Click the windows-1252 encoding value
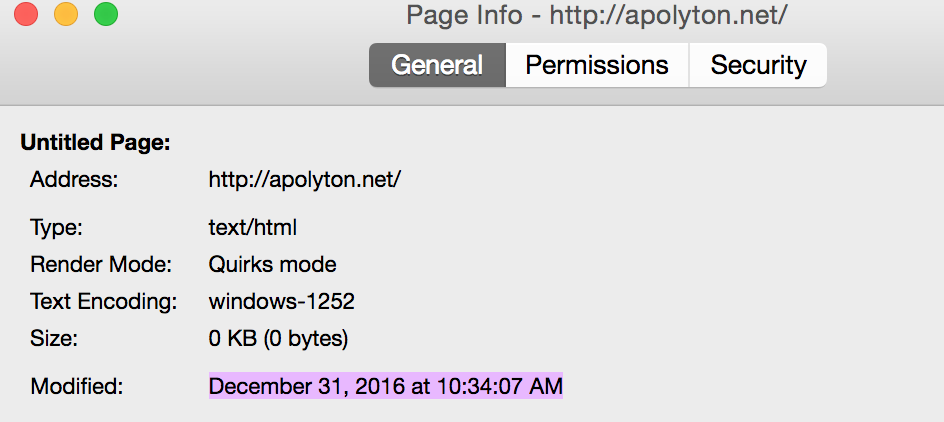Screen dimensions: 944x422 281,301
